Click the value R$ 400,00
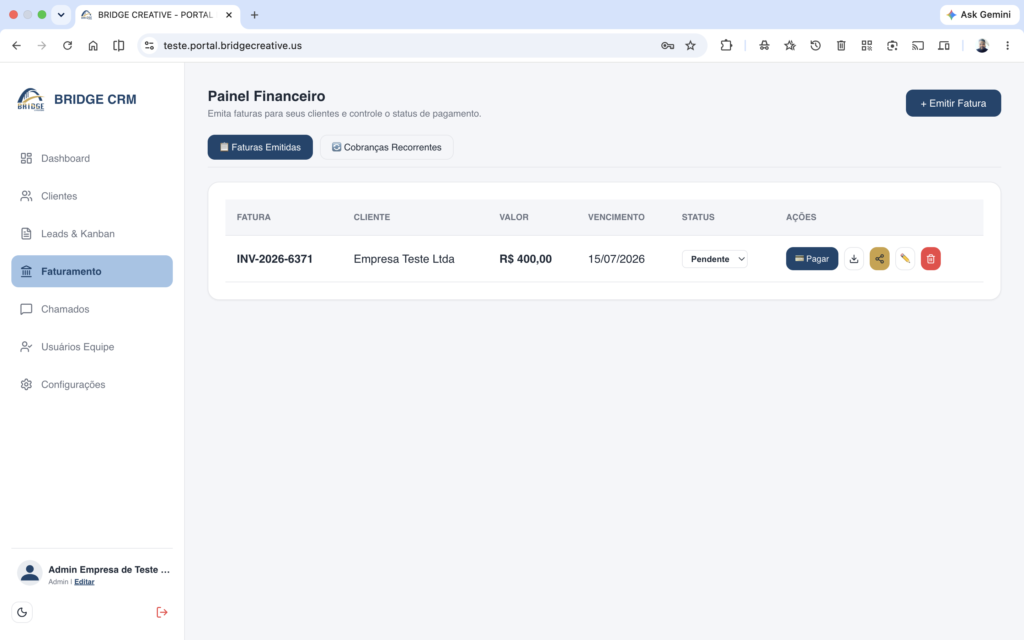The width and height of the screenshot is (1024, 640). point(525,259)
